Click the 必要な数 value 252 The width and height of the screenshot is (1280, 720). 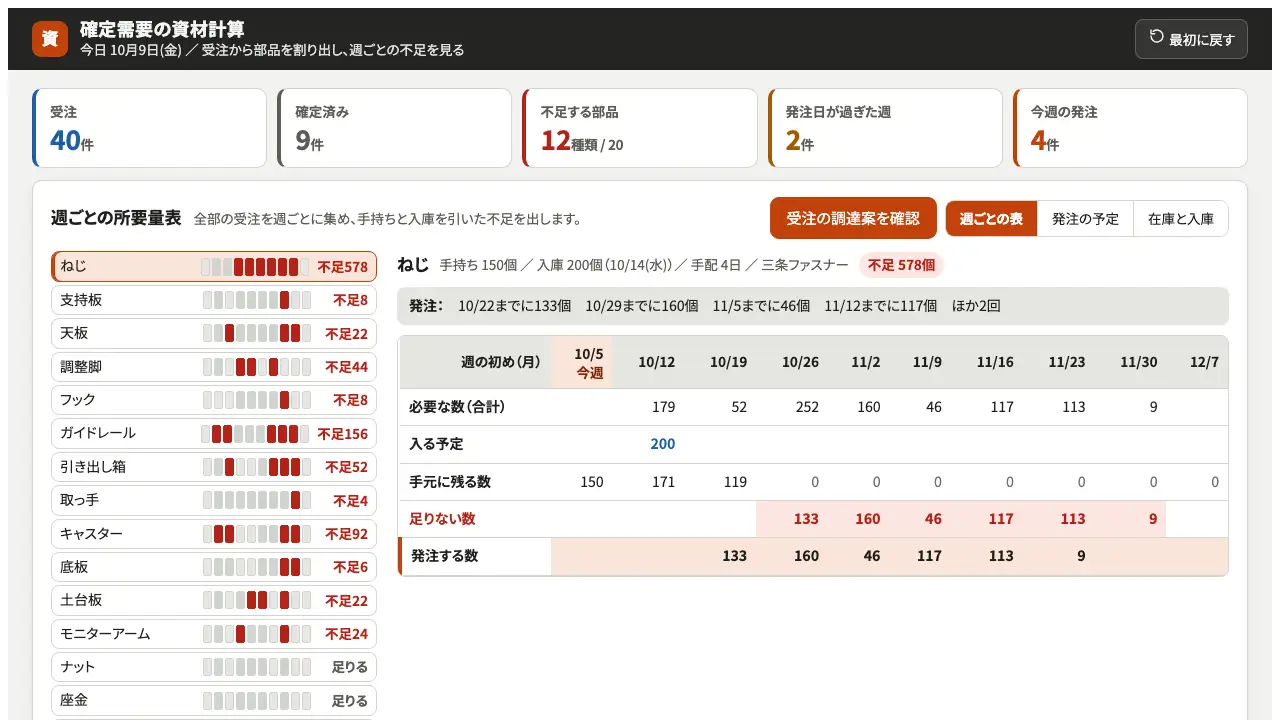pos(806,407)
